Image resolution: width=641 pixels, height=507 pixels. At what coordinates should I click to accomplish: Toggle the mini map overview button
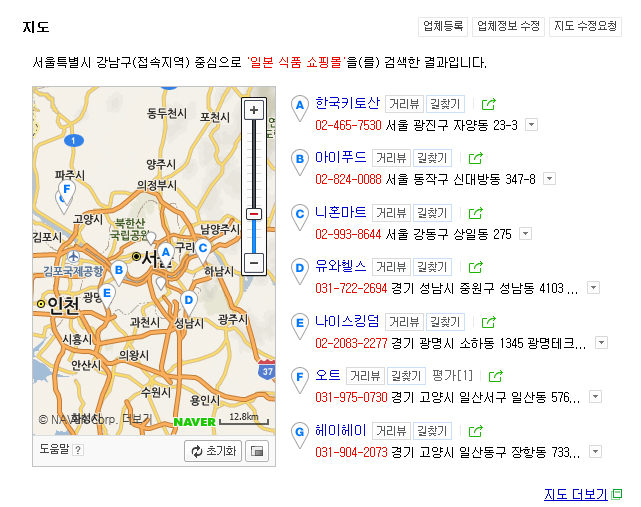(257, 451)
